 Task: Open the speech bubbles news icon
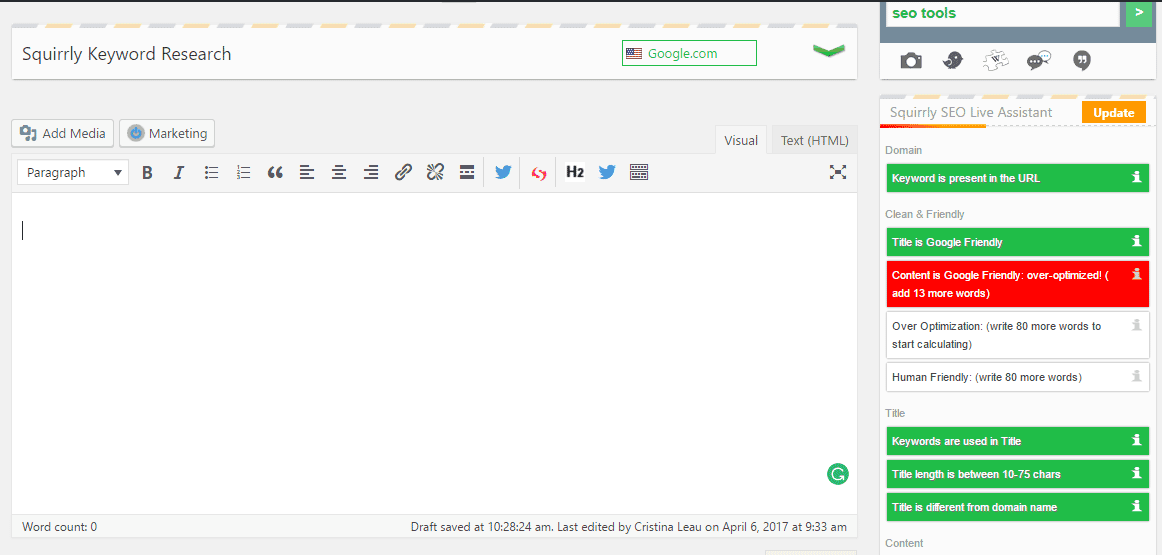tap(1039, 61)
